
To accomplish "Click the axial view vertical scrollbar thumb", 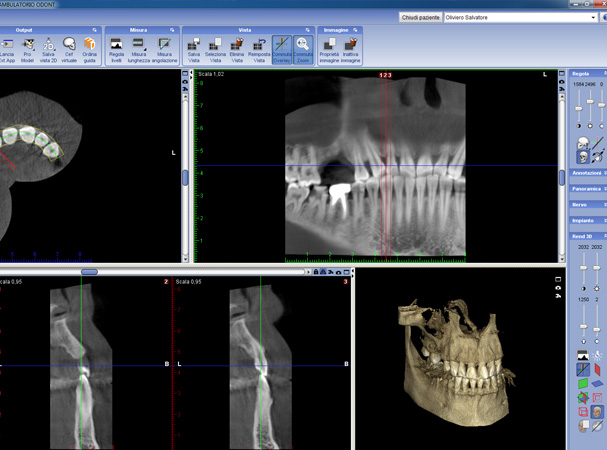I will pos(185,178).
